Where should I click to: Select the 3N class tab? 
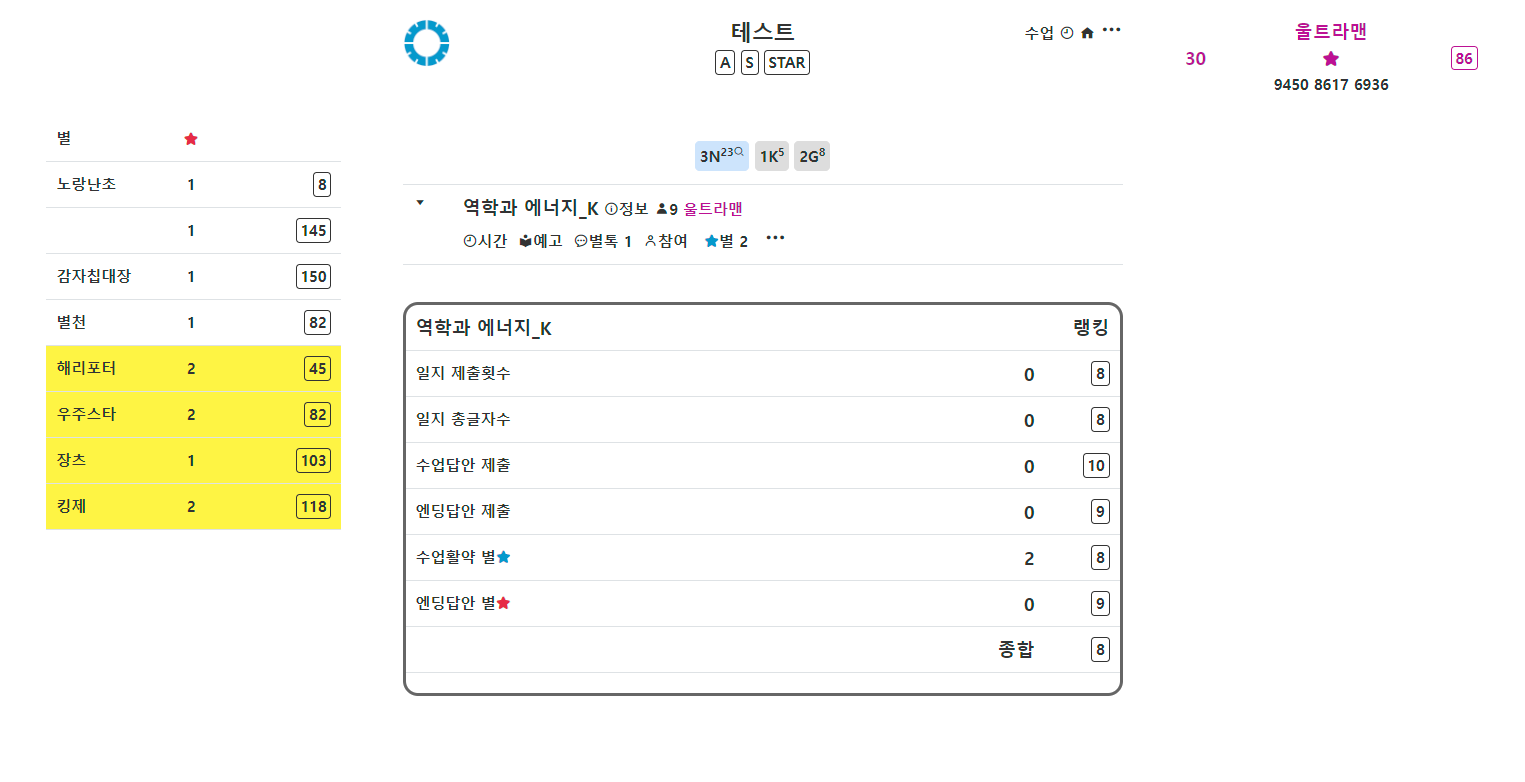pyautogui.click(x=722, y=156)
